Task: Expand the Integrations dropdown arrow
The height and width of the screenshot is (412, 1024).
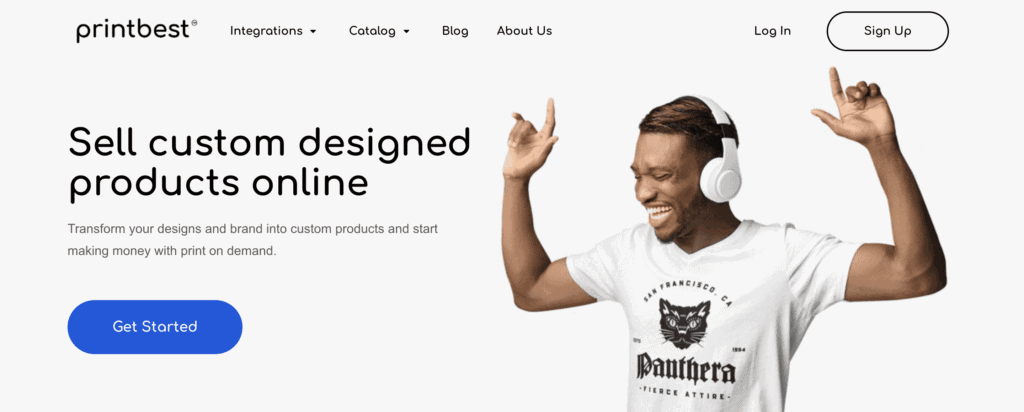Action: [x=313, y=31]
